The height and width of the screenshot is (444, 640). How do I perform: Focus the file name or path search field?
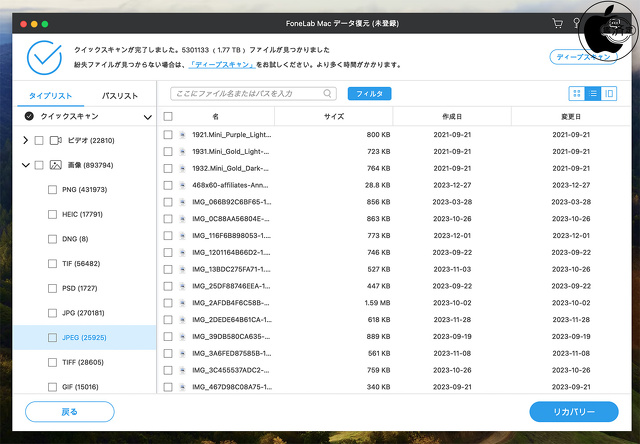[x=253, y=93]
